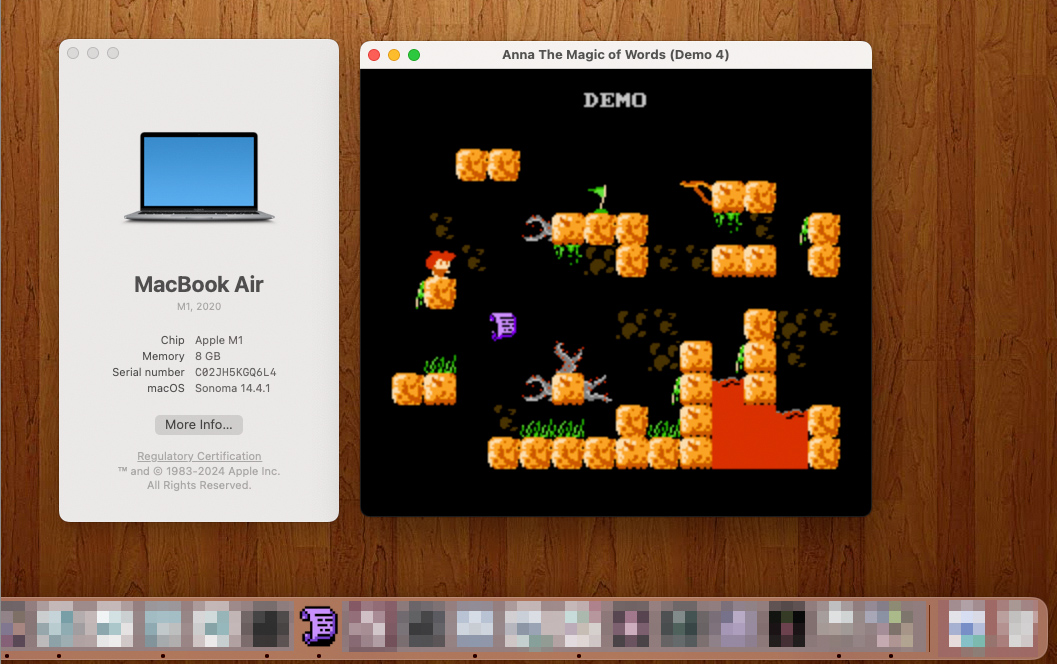Screen dimensions: 1057x664
Task: Click the "macOS" label in About This Mac
Action: tap(166, 388)
